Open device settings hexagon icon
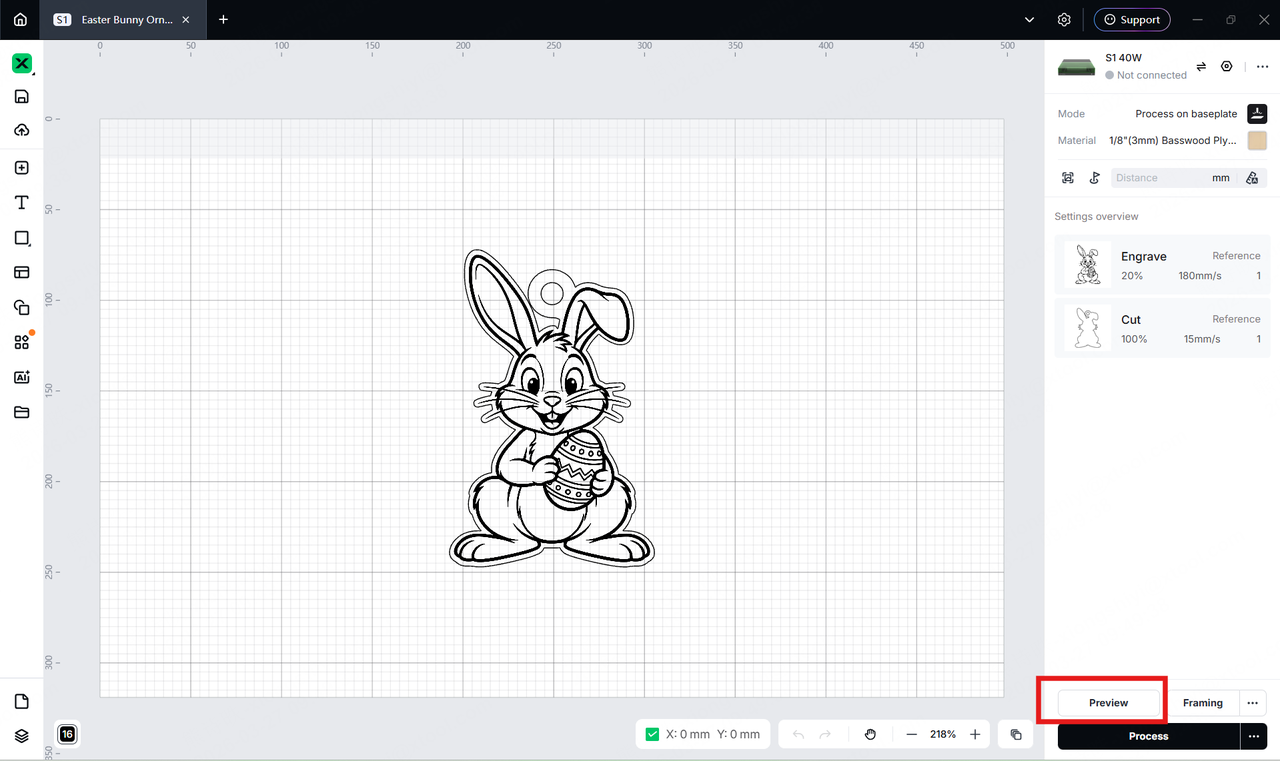 (x=1227, y=66)
